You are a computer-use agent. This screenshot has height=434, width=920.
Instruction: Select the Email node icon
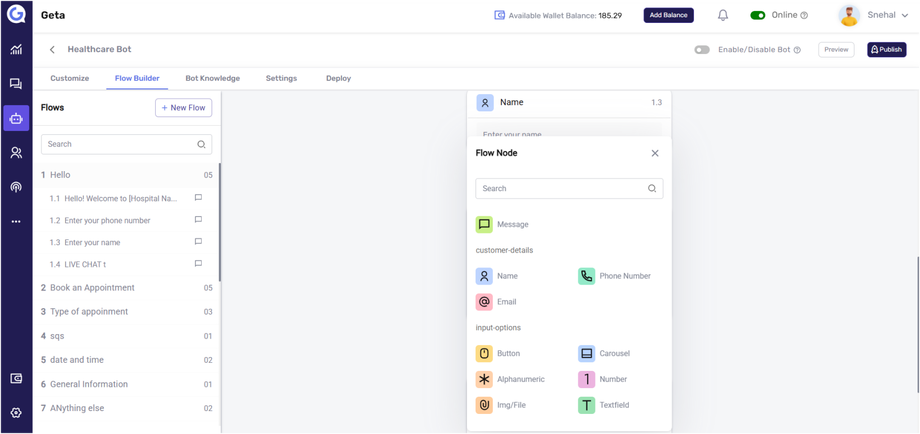point(484,302)
